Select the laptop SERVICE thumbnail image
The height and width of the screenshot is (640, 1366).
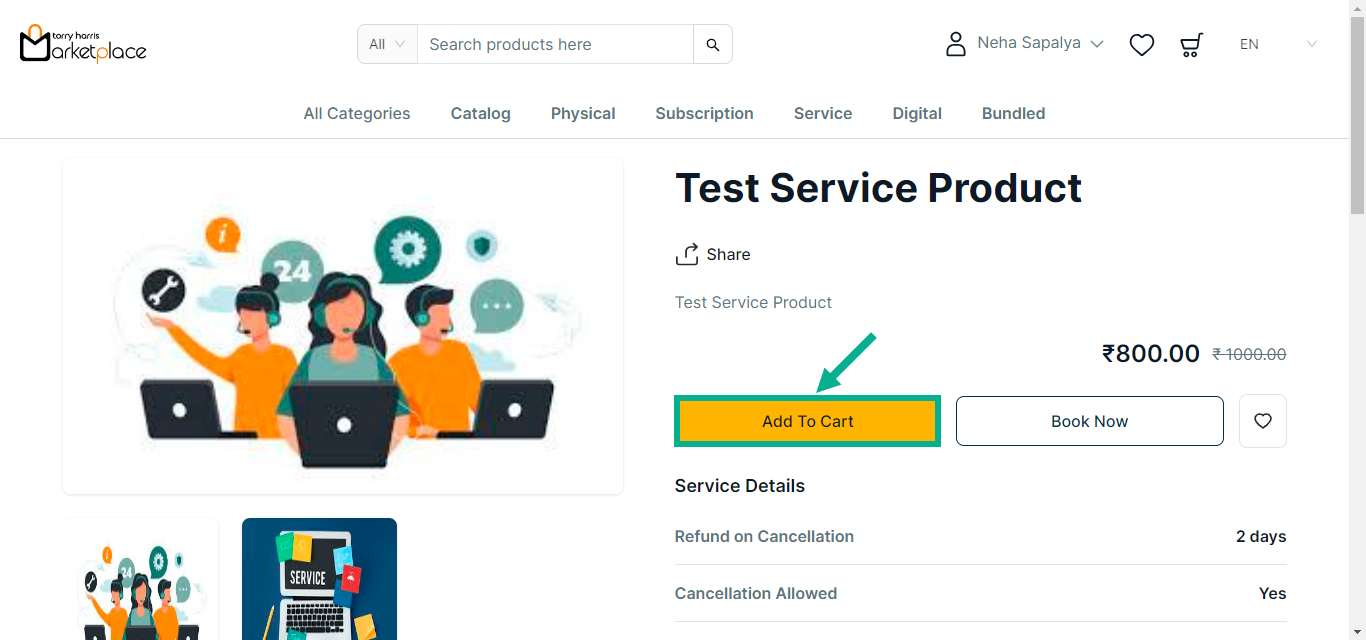319,579
